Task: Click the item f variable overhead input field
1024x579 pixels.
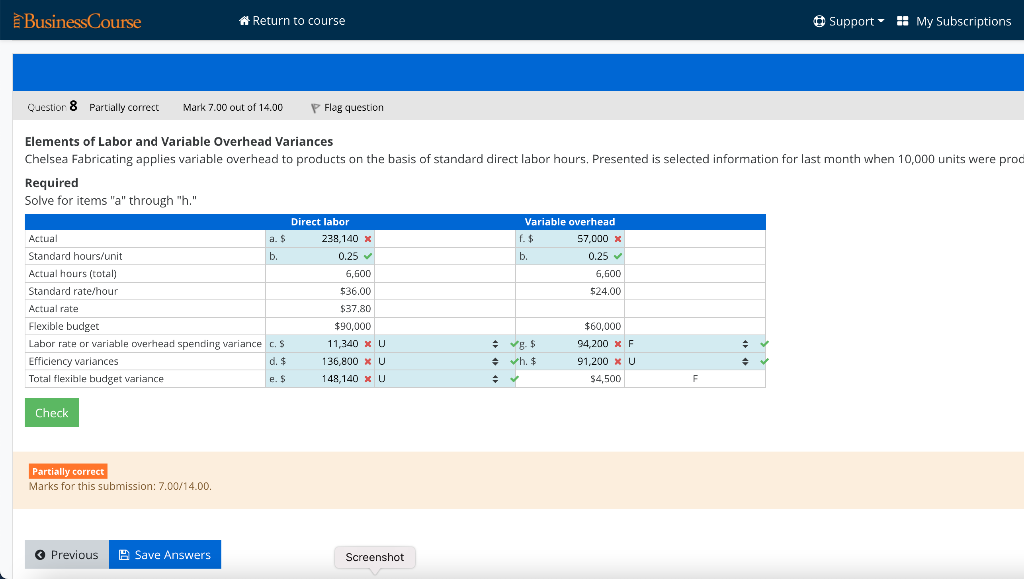Action: coord(580,238)
